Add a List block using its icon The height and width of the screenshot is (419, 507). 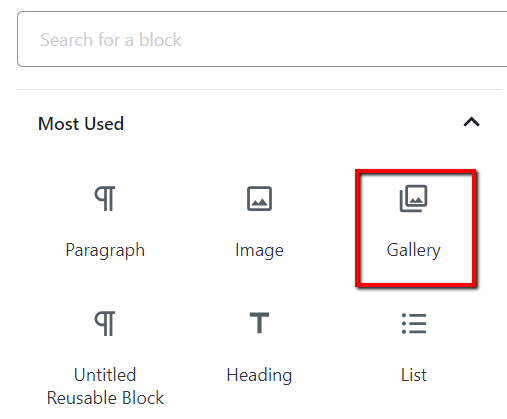click(414, 323)
